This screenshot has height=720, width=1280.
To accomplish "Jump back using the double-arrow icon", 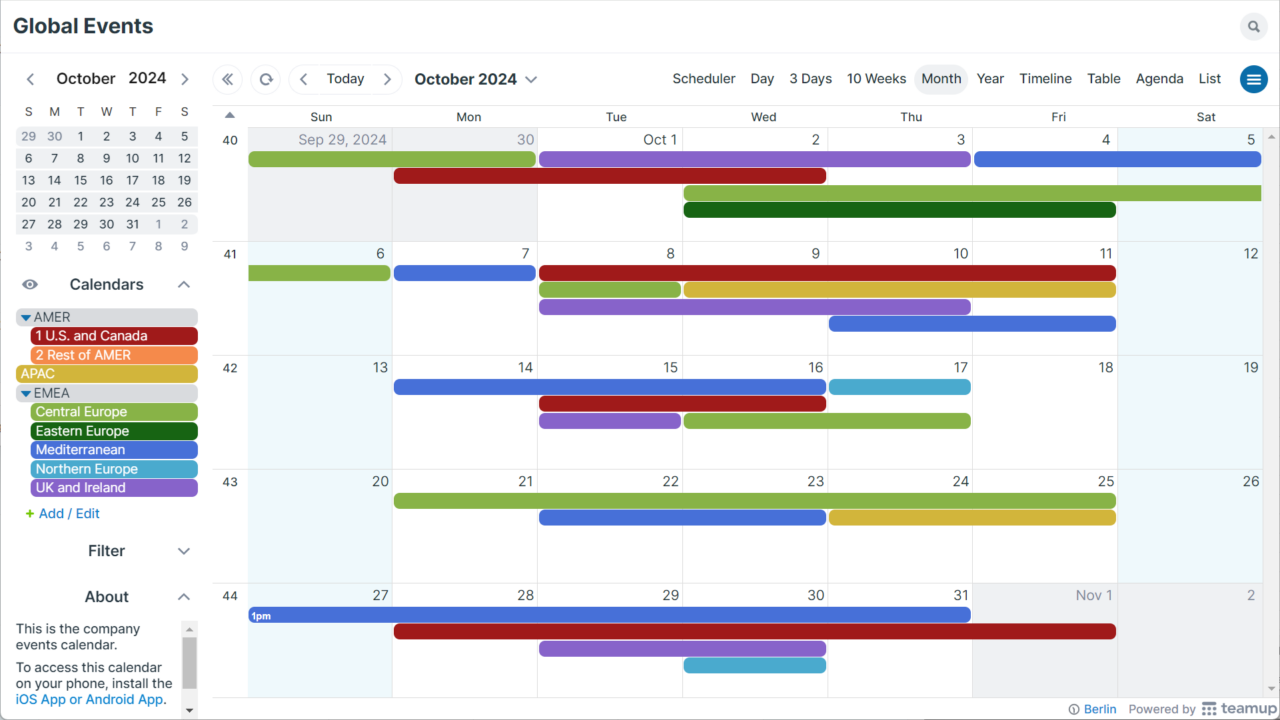I will point(227,79).
